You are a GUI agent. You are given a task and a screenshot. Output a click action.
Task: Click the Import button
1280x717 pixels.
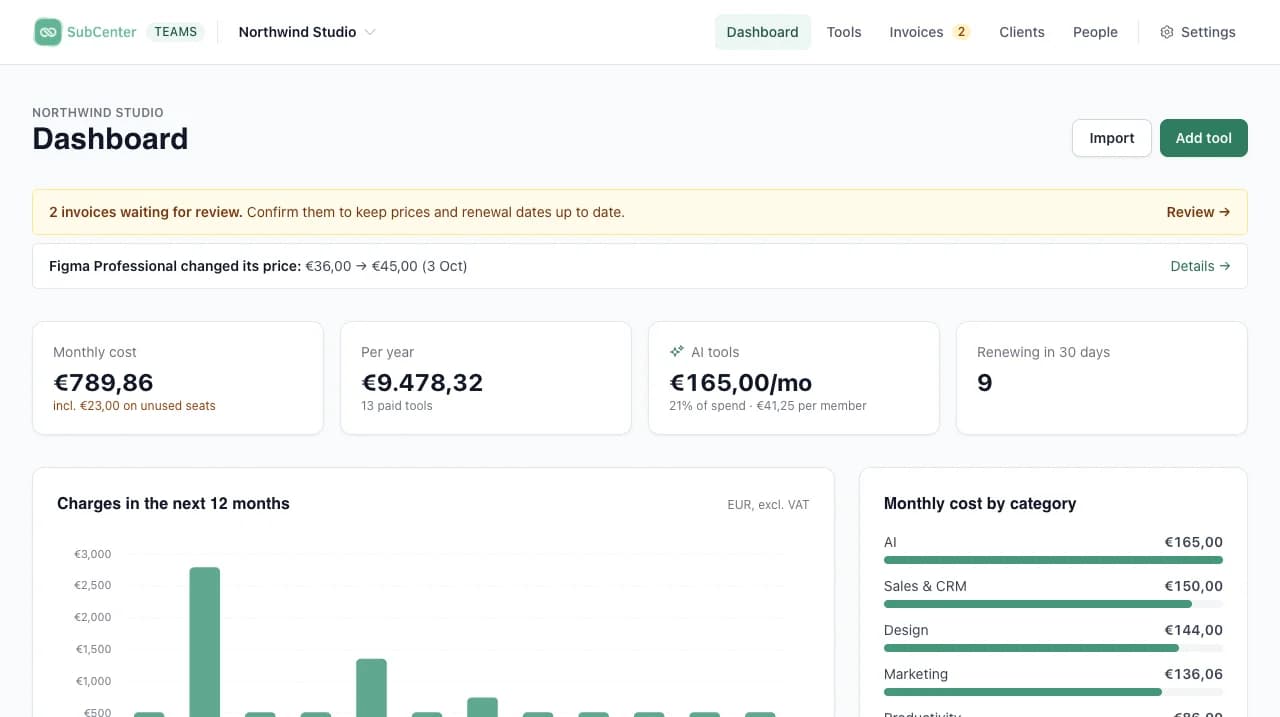click(1112, 138)
